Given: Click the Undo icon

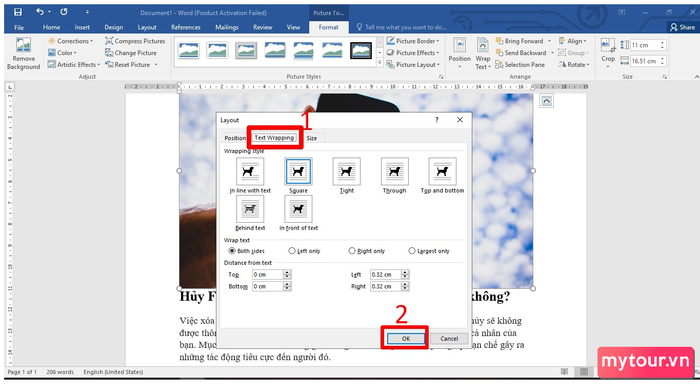Looking at the screenshot, I should [40, 12].
